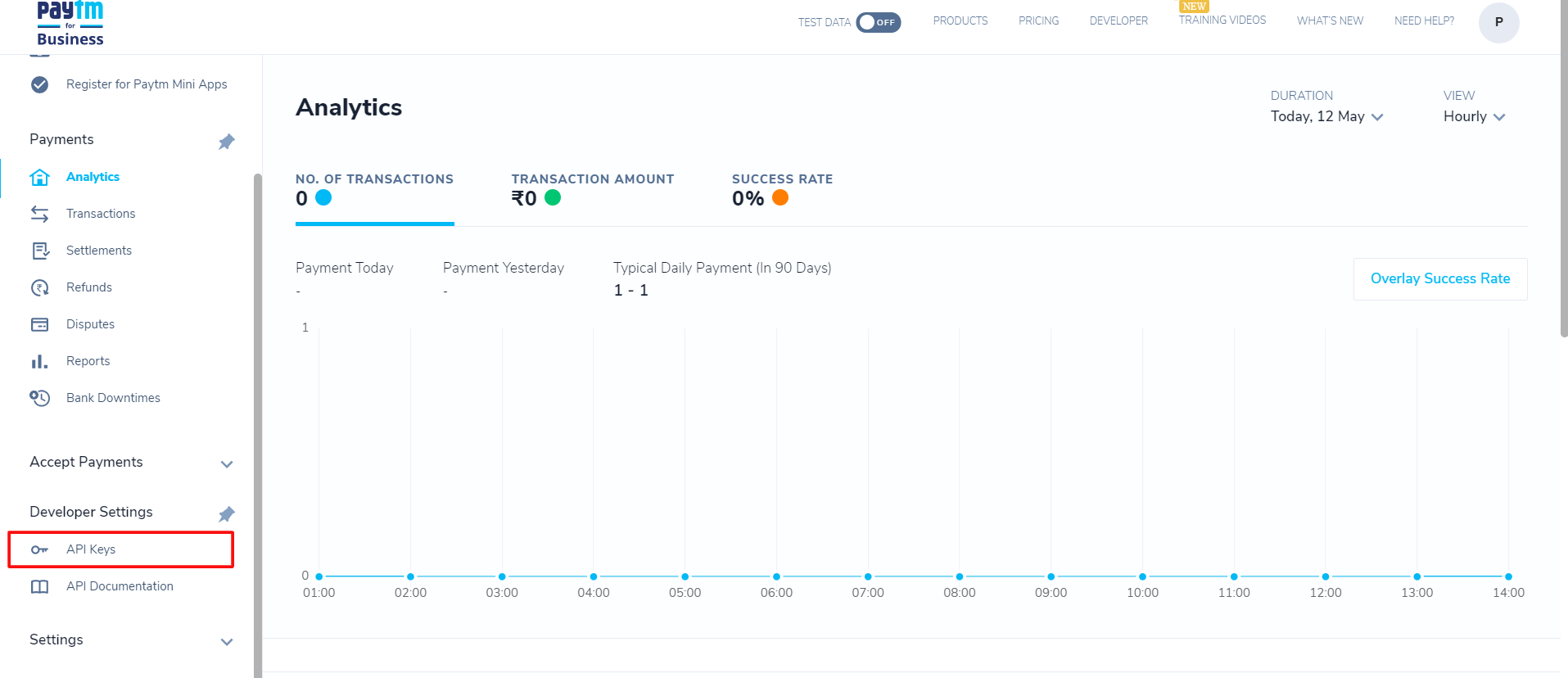The height and width of the screenshot is (678, 1568).
Task: Click the Analytics home icon
Action: click(39, 177)
